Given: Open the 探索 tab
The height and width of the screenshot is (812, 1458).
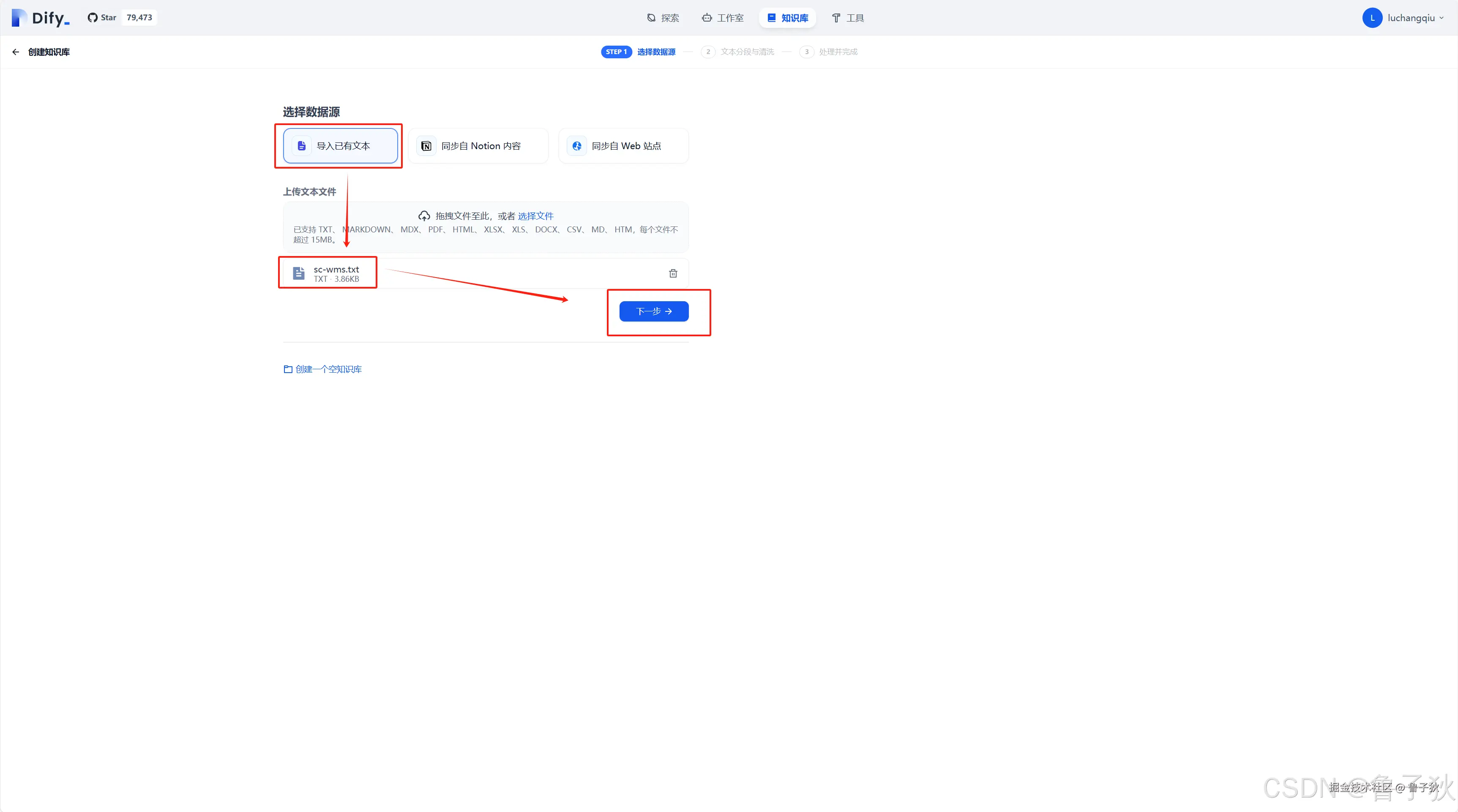Looking at the screenshot, I should pos(663,18).
